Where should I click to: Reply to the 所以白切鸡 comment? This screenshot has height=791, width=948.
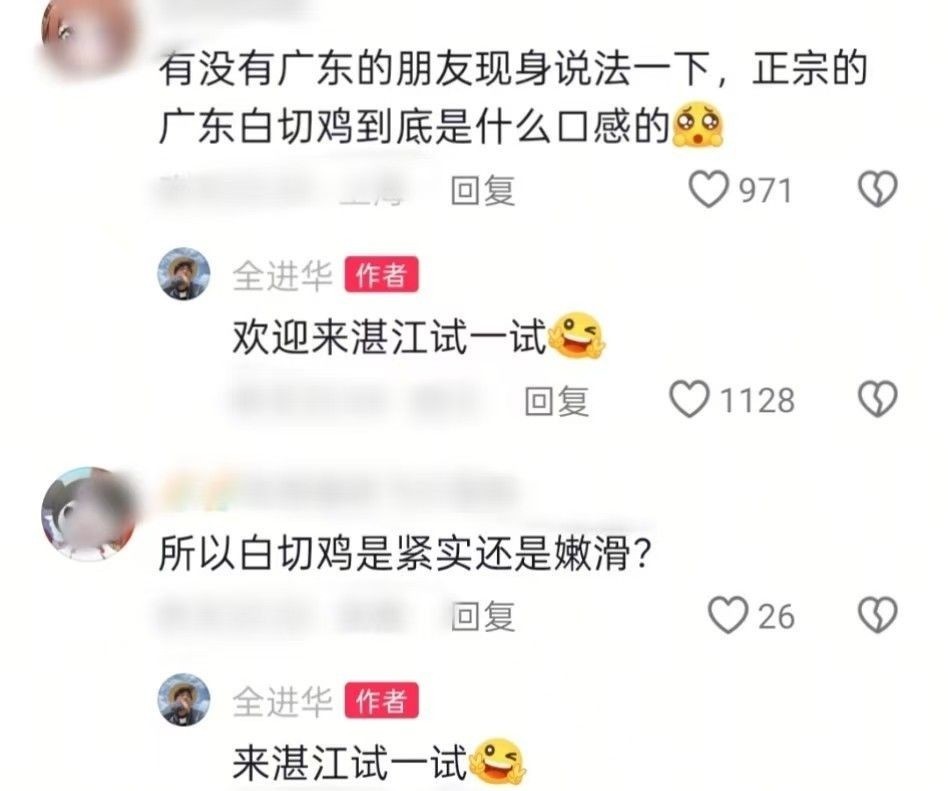pyautogui.click(x=483, y=616)
